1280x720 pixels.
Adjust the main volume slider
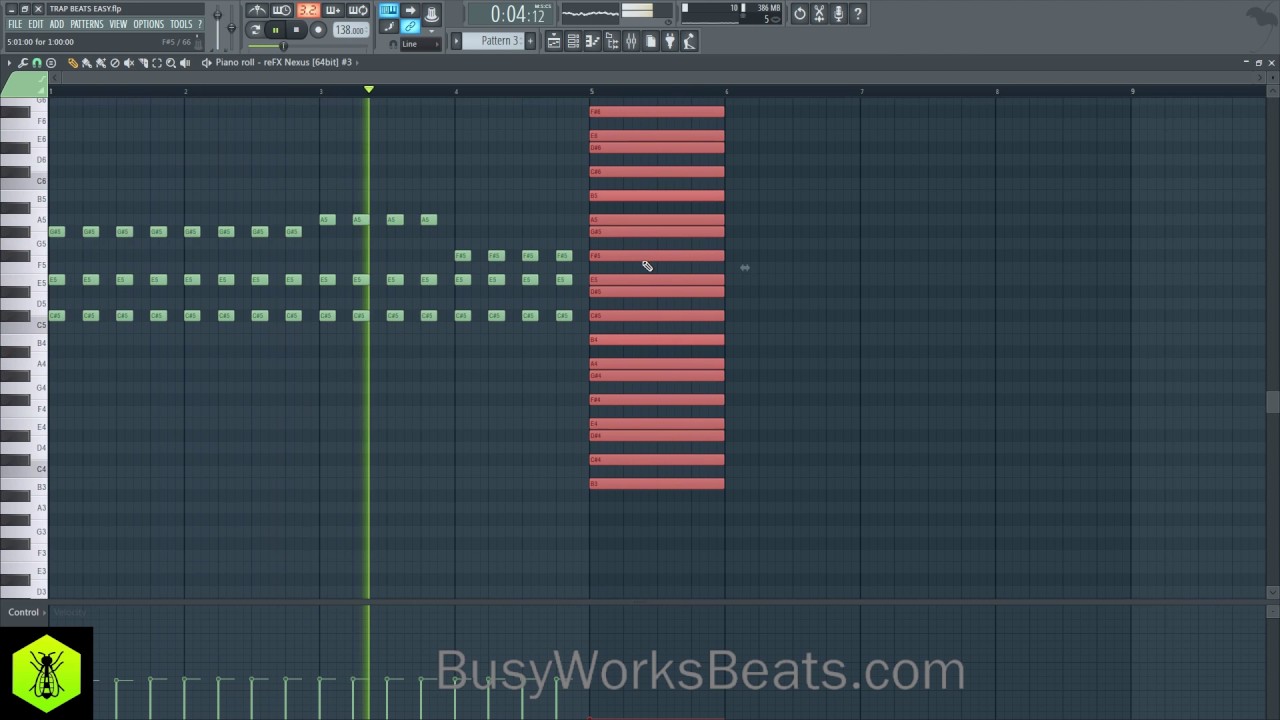217,26
